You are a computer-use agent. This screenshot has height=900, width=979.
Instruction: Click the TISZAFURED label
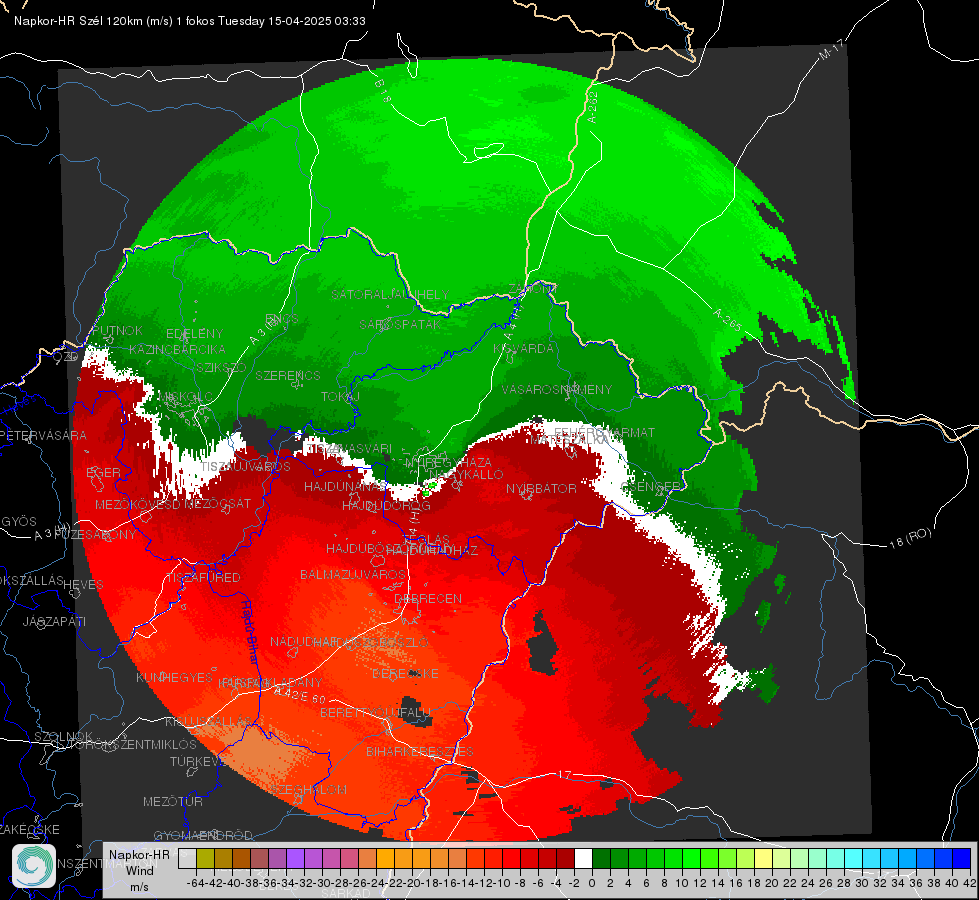coord(203,577)
